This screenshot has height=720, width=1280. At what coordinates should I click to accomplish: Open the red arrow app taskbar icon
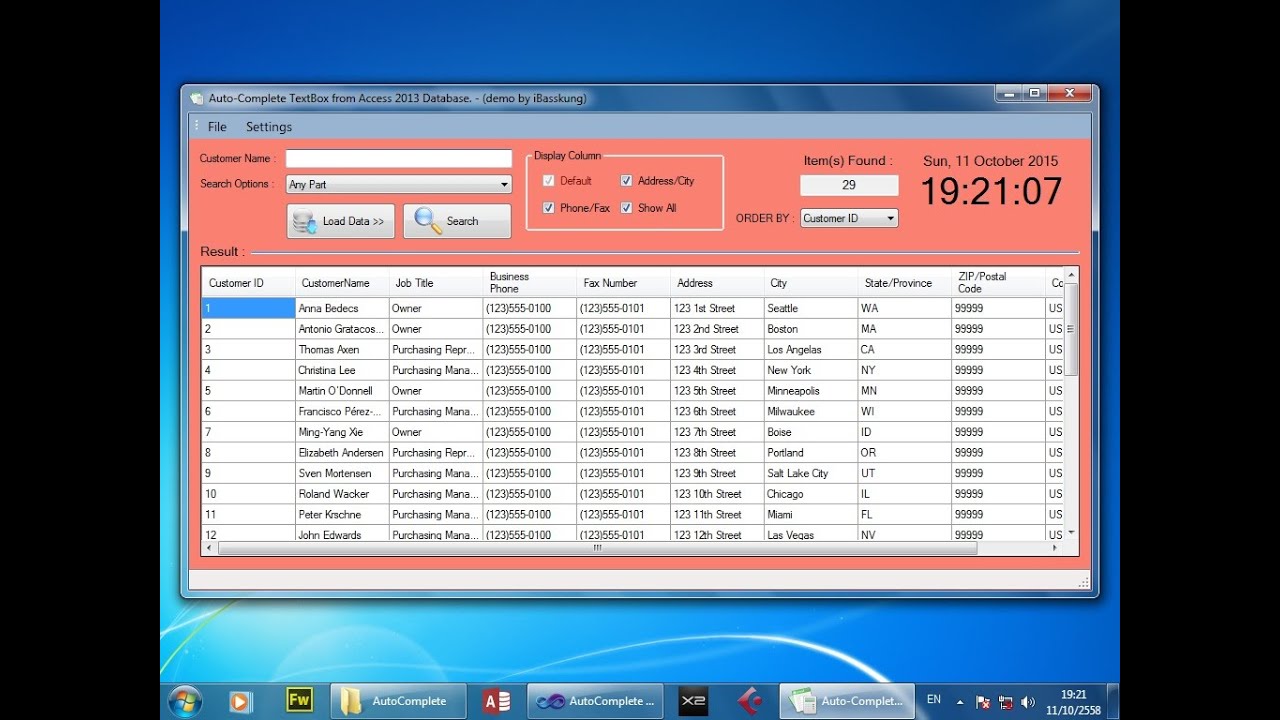click(750, 701)
